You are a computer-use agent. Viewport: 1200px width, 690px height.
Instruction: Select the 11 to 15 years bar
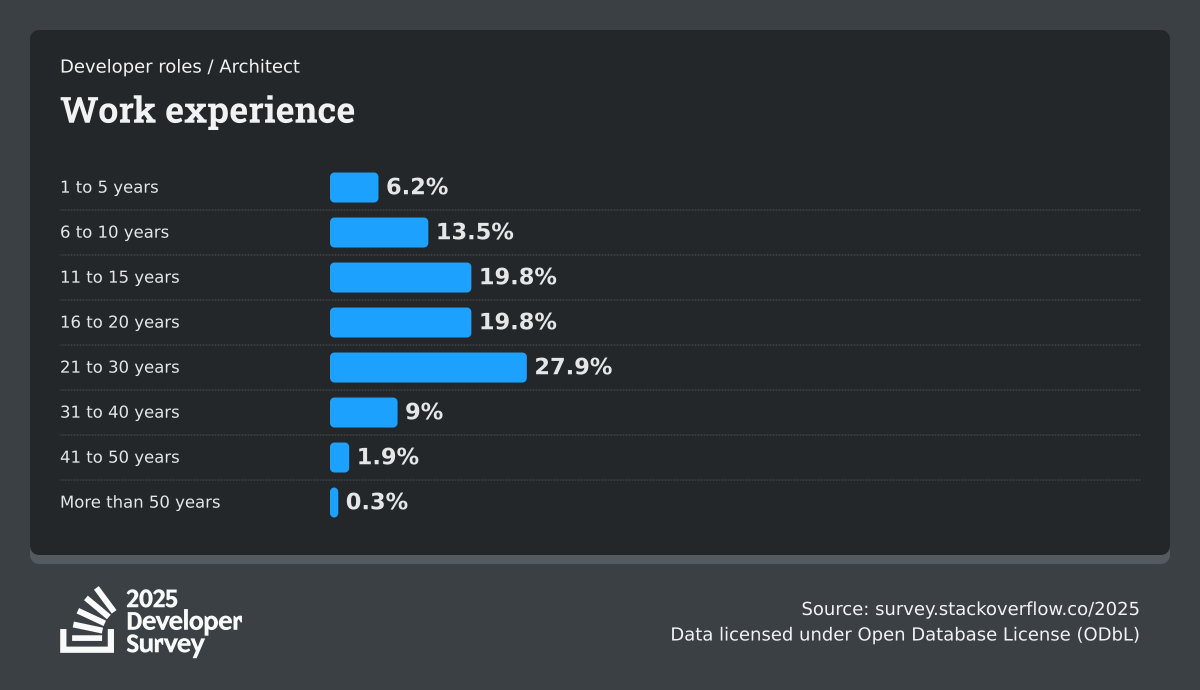coord(400,277)
